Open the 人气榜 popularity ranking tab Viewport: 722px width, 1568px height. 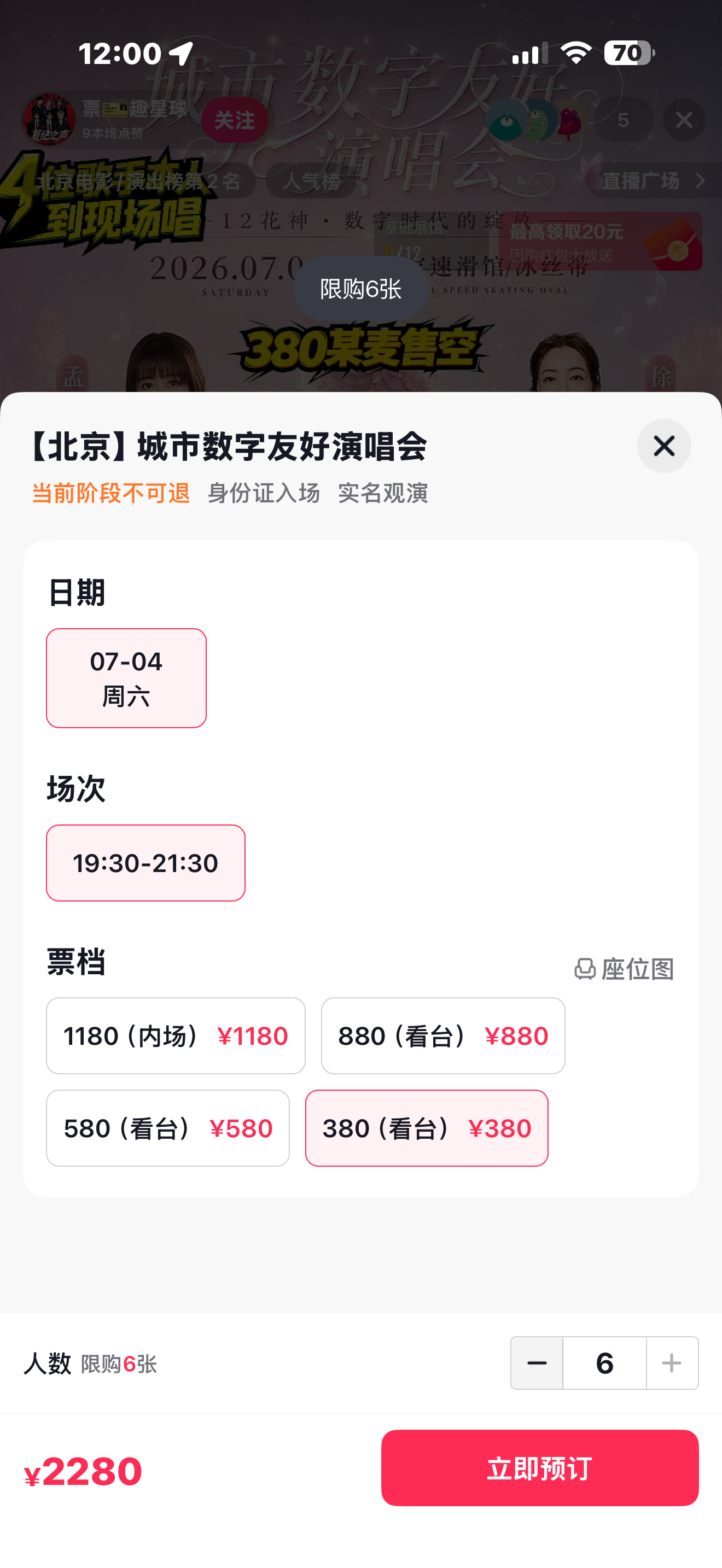coord(311,181)
